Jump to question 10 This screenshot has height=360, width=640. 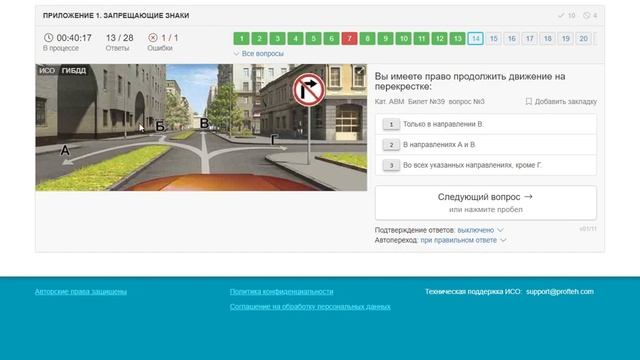click(403, 38)
